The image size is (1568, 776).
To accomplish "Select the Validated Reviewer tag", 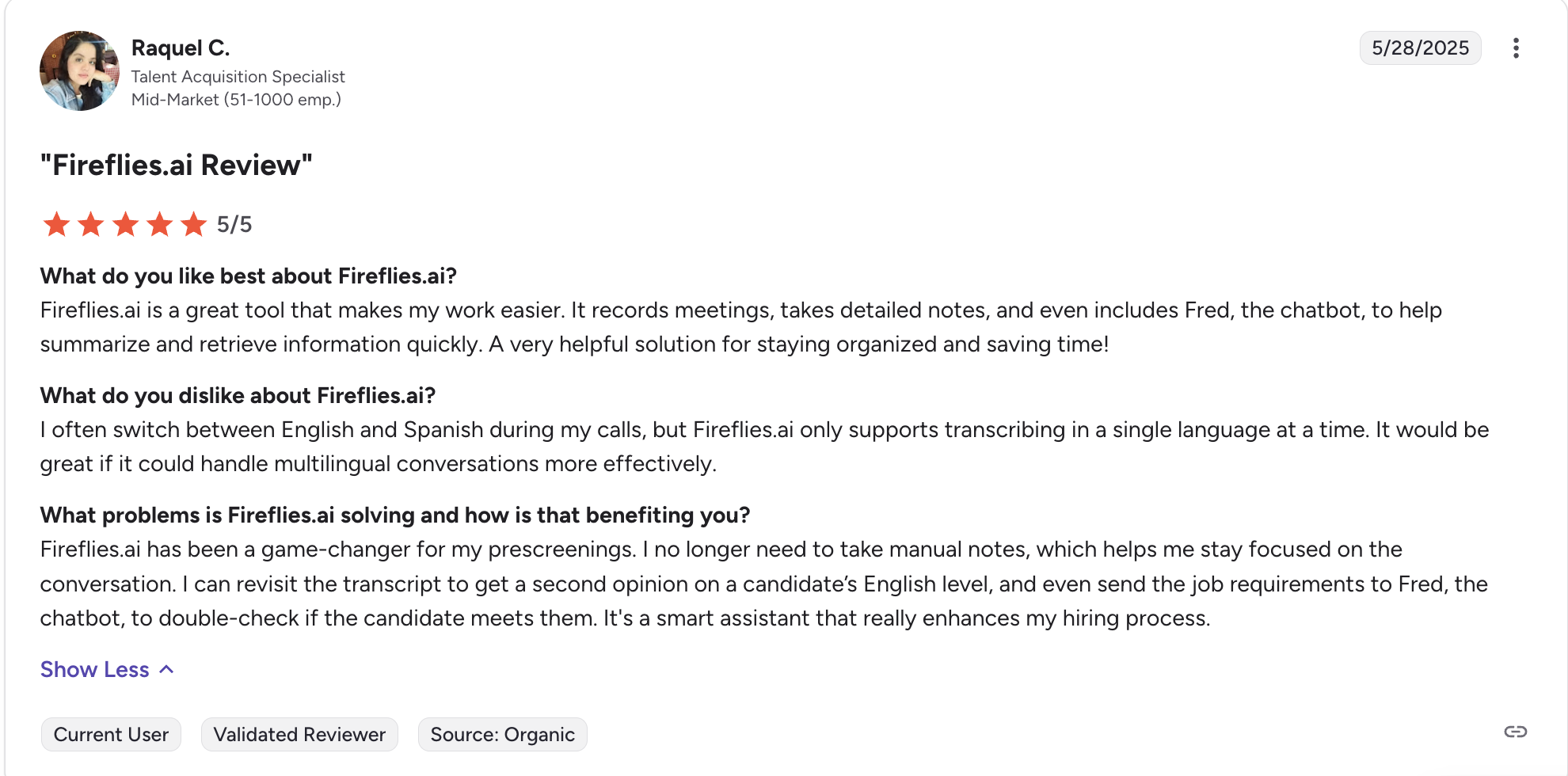I will [x=299, y=735].
